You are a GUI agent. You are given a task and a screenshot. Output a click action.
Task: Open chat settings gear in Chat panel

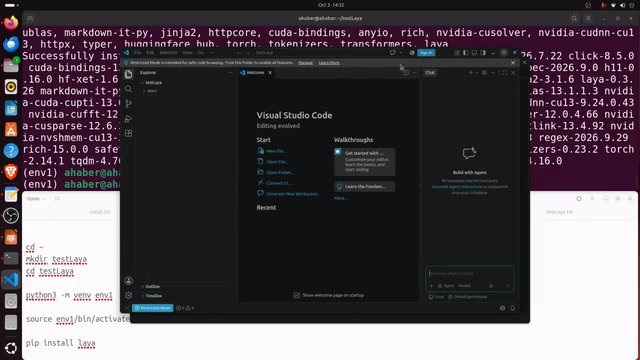pos(484,73)
